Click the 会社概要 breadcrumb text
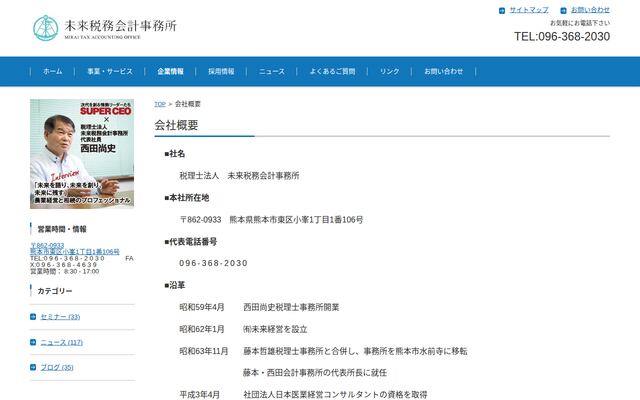The image size is (640, 400). [188, 104]
